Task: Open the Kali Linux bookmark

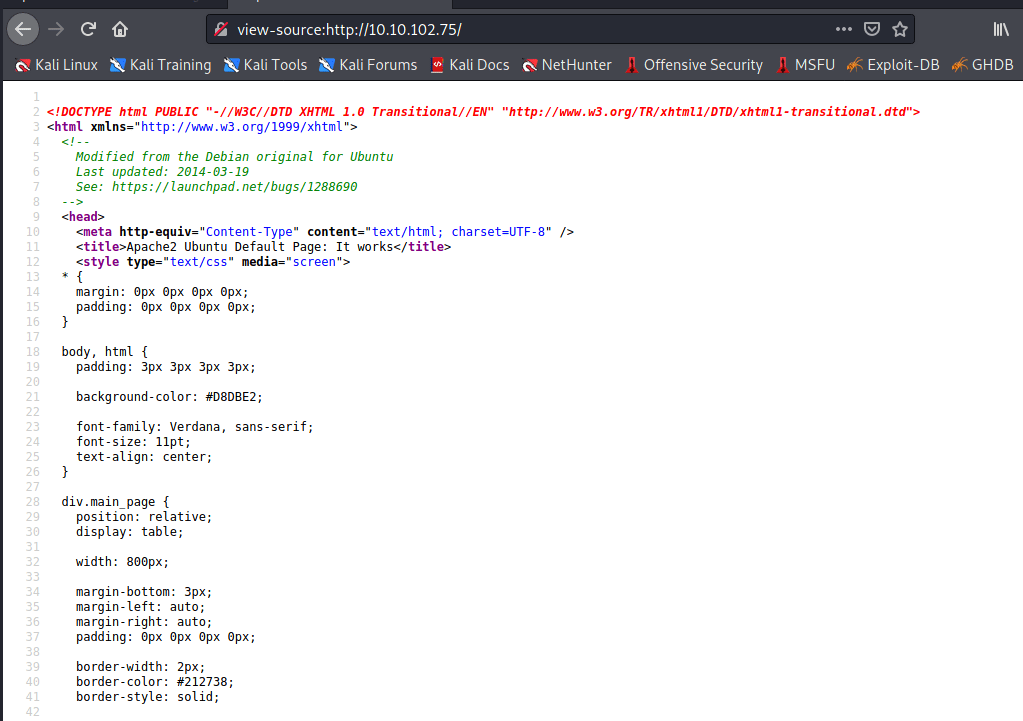Action: tap(57, 65)
